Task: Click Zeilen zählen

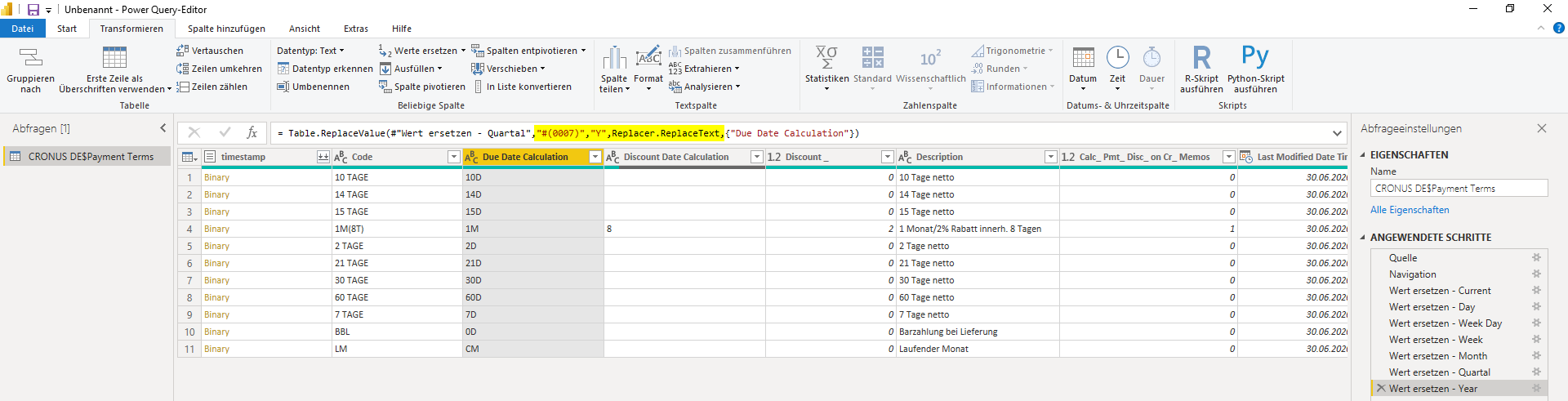Action: pos(212,87)
